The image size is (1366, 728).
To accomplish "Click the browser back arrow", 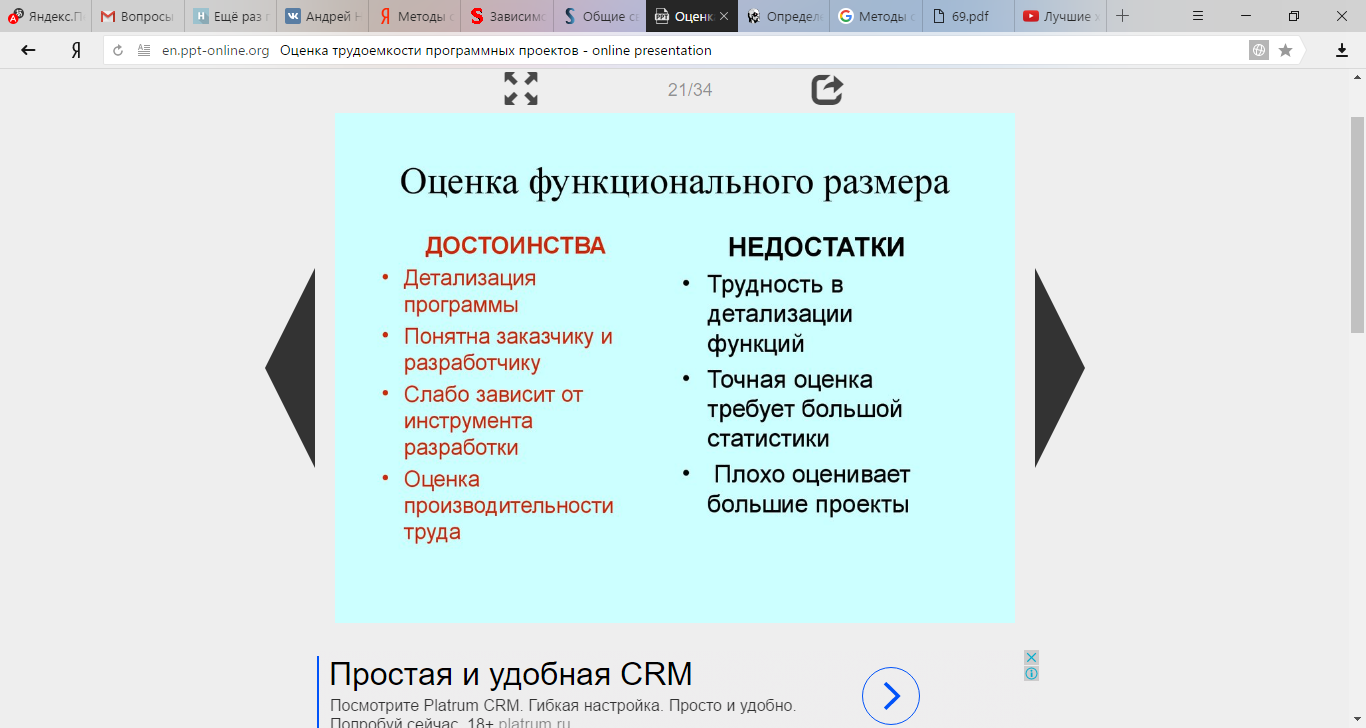I will 28,50.
